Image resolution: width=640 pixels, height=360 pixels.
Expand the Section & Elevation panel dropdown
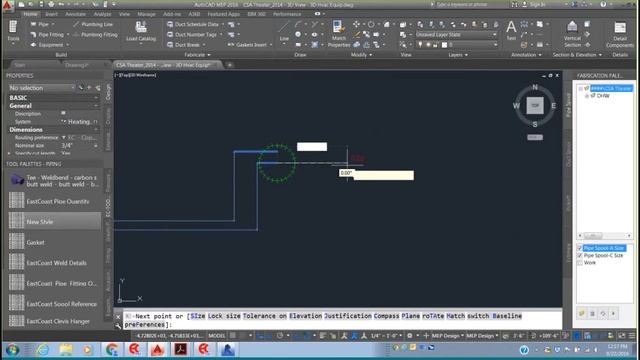577,55
